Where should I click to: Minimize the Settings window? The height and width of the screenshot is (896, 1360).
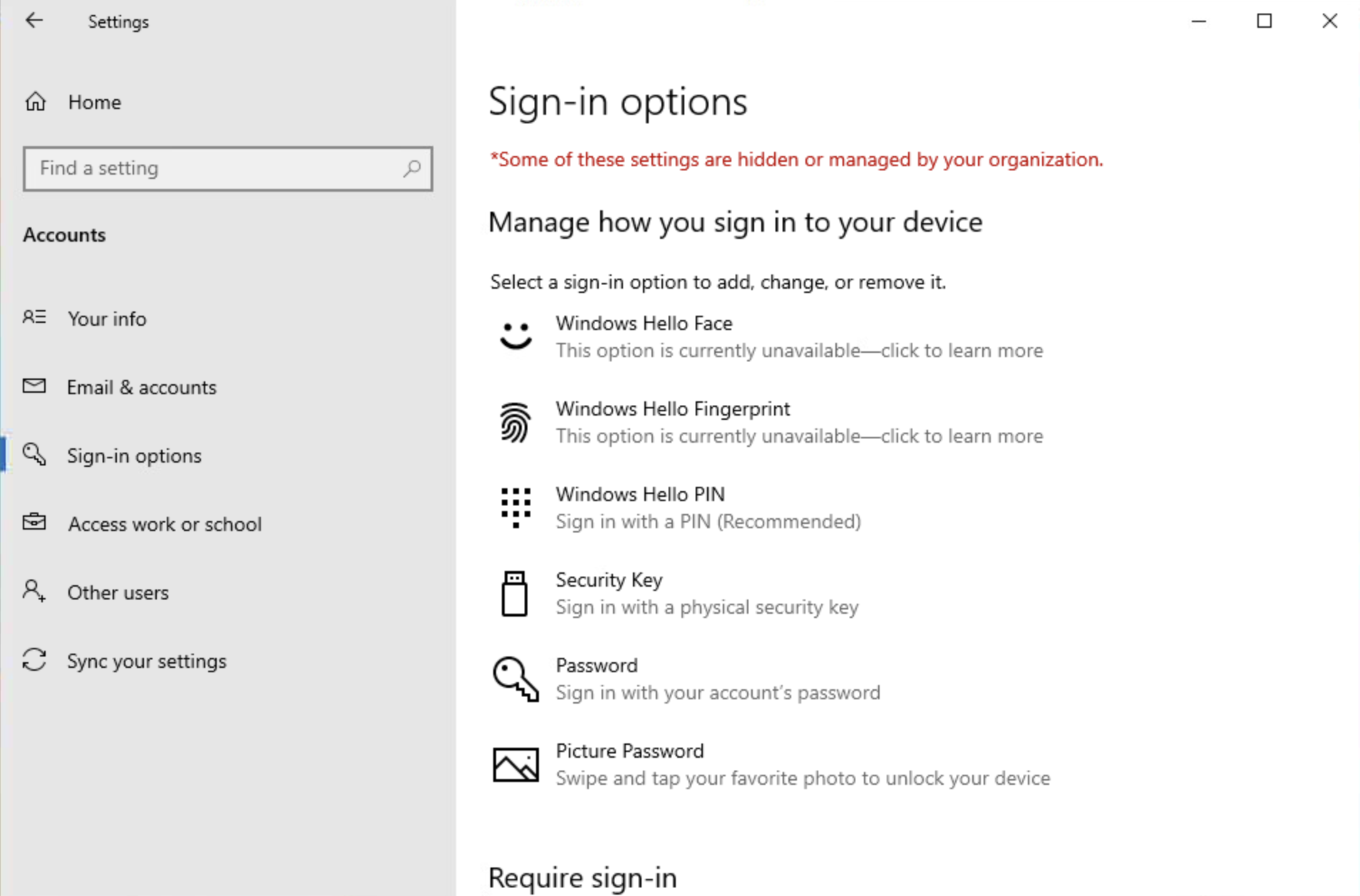(x=1199, y=21)
